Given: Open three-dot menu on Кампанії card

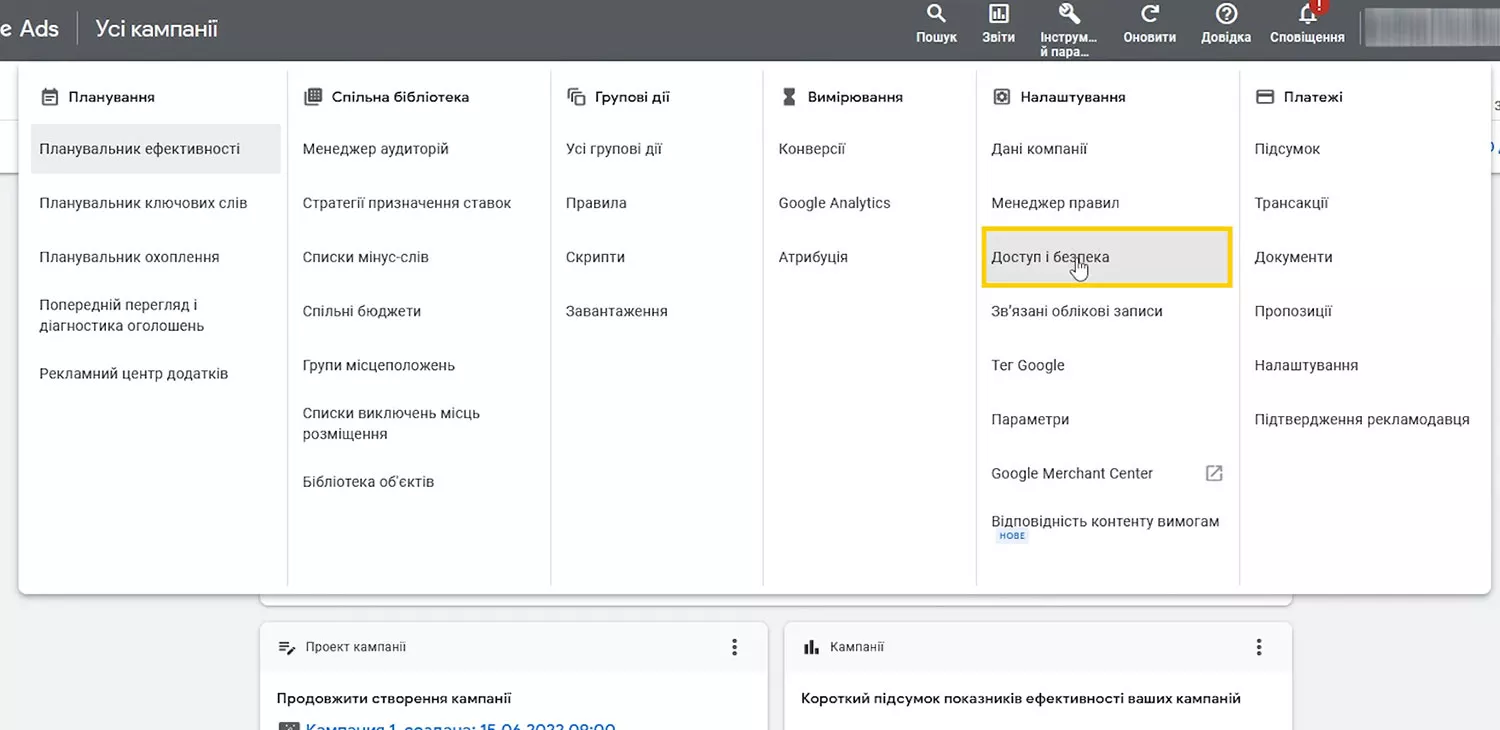Looking at the screenshot, I should 1259,647.
